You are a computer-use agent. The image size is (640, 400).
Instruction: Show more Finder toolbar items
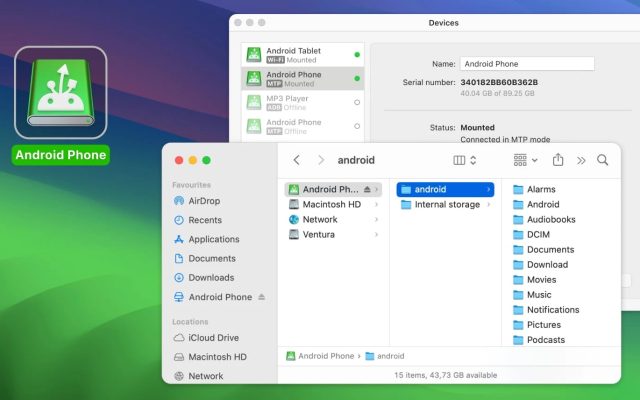point(581,160)
